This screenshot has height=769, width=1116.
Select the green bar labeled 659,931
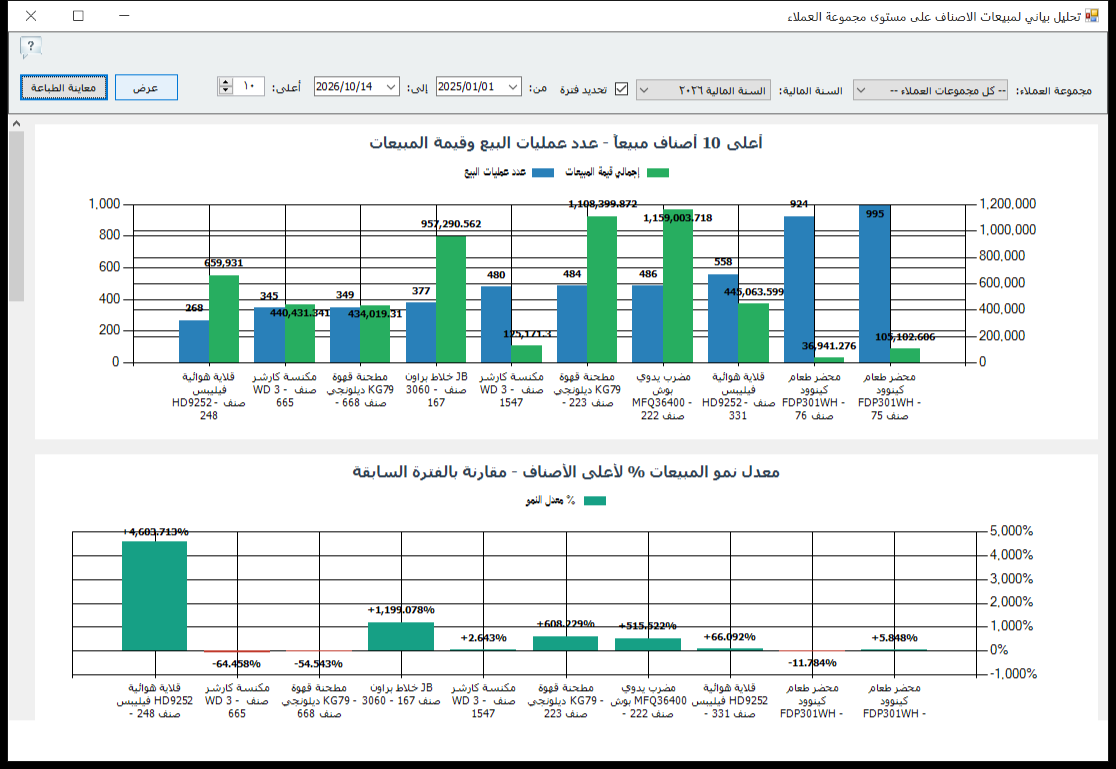224,319
